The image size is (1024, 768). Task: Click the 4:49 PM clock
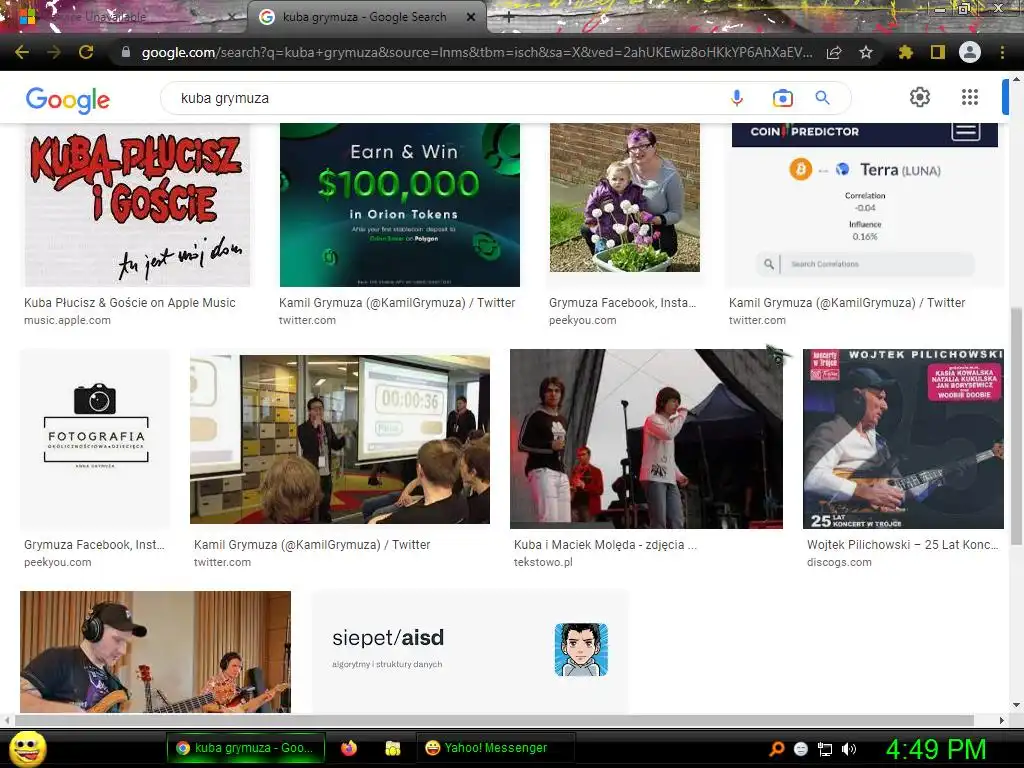point(936,749)
